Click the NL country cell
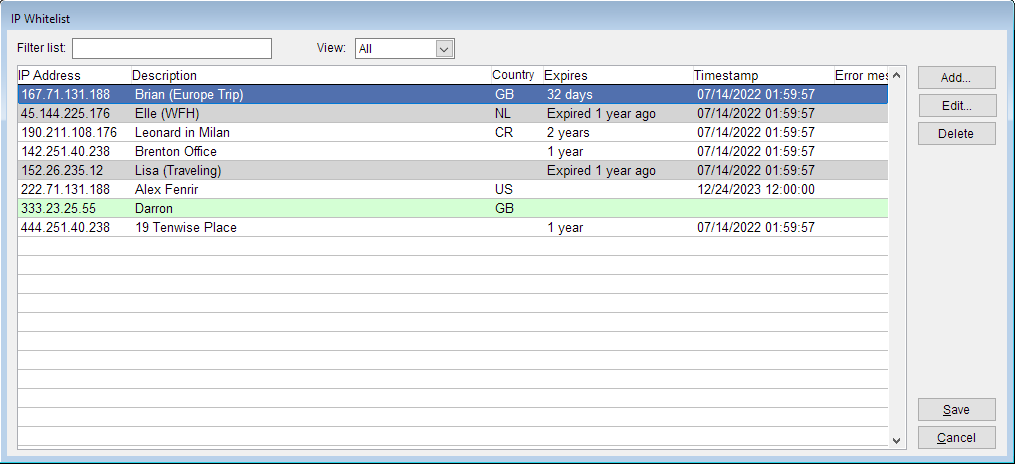The image size is (1015, 464). click(x=503, y=114)
